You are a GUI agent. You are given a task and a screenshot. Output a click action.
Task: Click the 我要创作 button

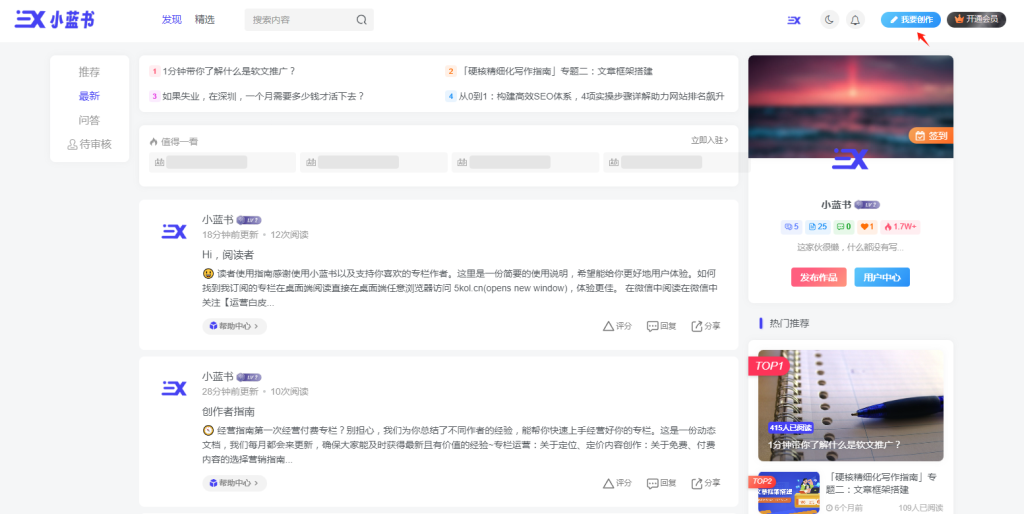coord(910,20)
